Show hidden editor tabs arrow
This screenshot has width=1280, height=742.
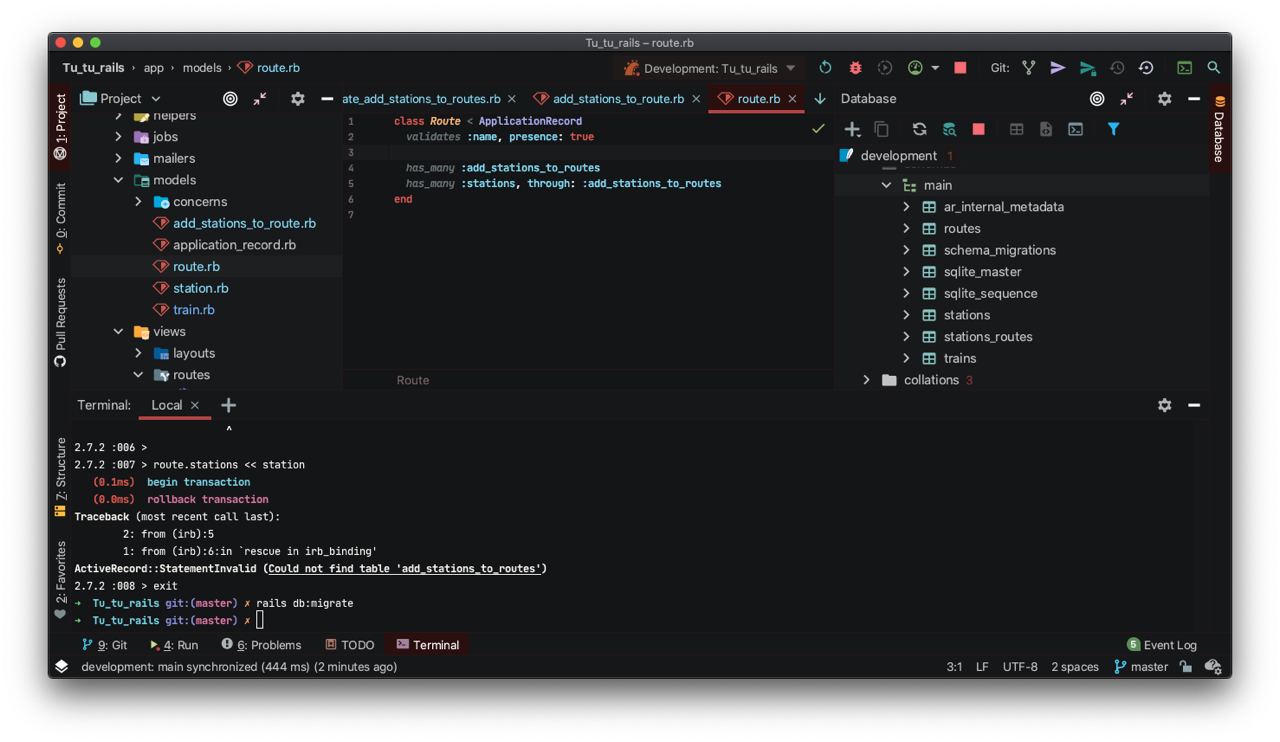820,99
